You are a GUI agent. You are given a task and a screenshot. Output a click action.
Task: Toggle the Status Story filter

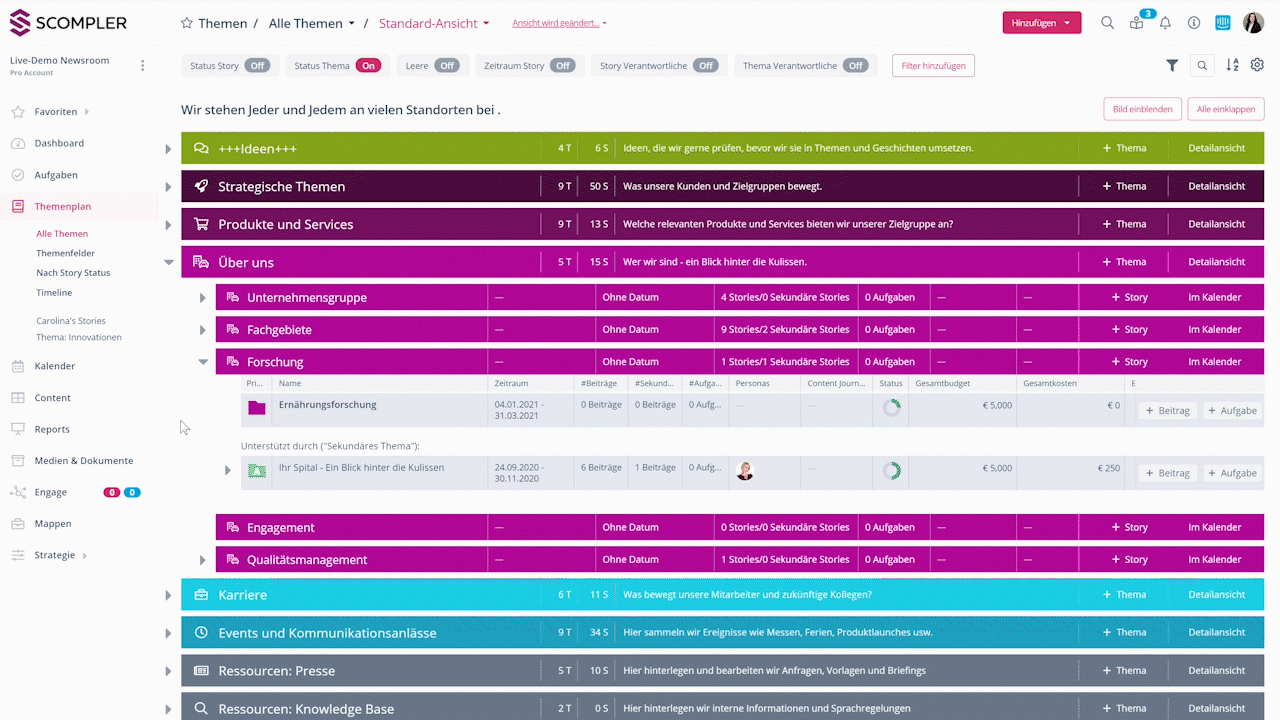258,66
